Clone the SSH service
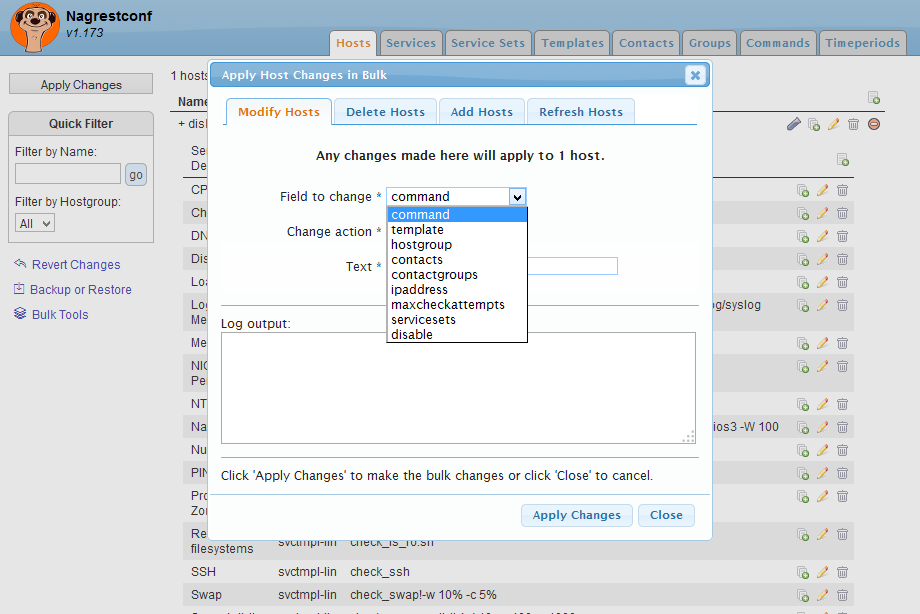Image resolution: width=920 pixels, height=614 pixels. (x=803, y=572)
